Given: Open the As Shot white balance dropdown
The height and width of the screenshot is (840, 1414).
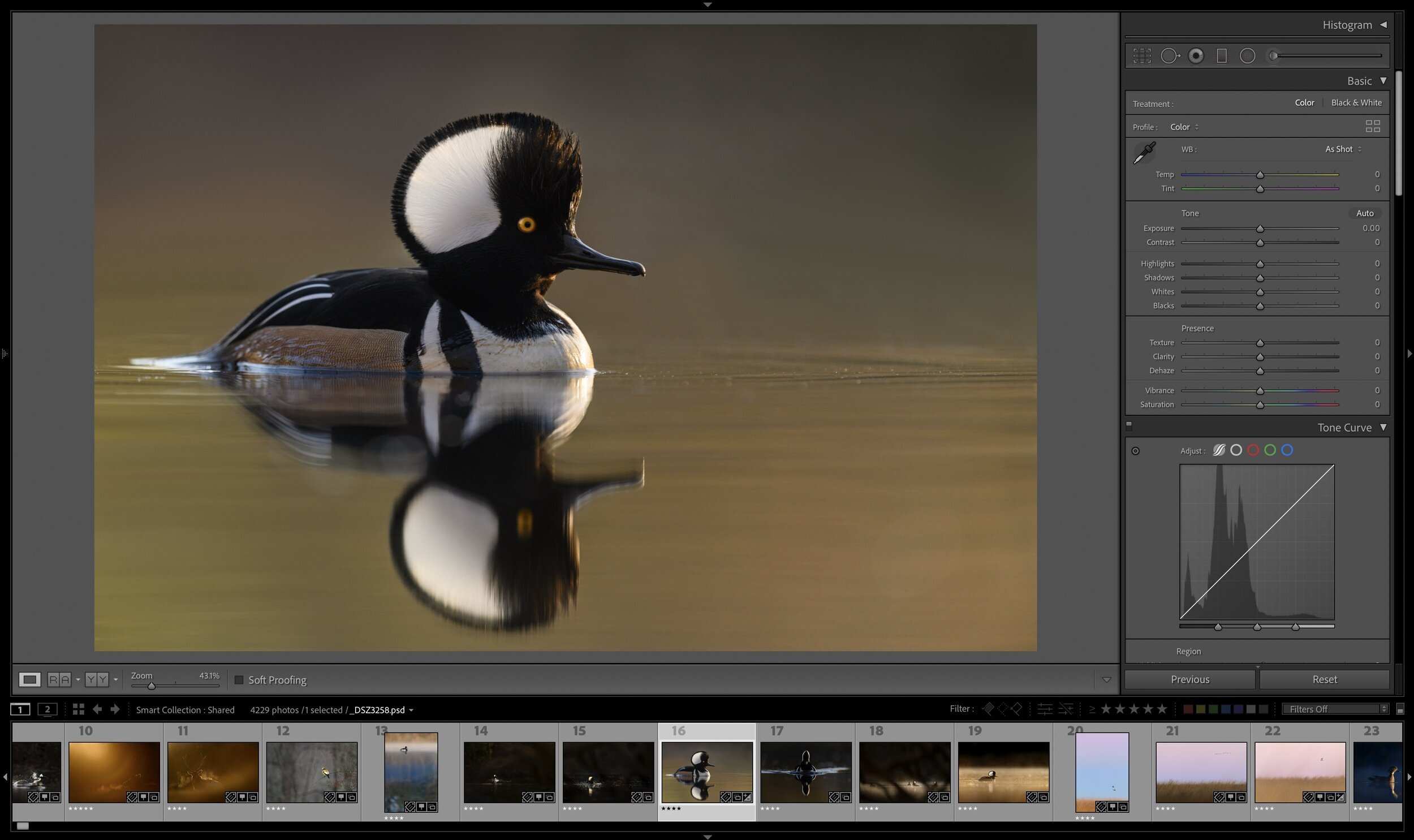Looking at the screenshot, I should click(x=1342, y=149).
